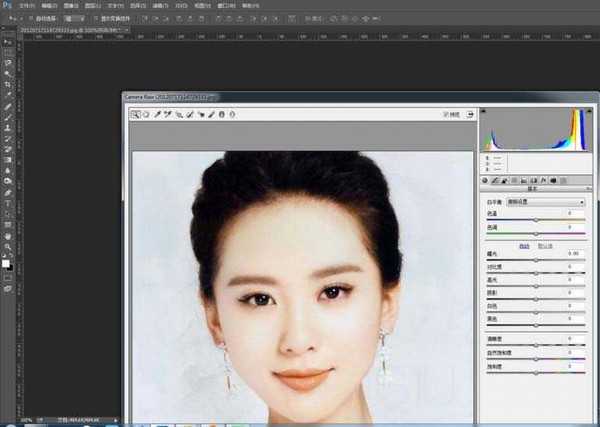Select the Move tool in Photoshop toolbar
The image size is (600, 427).
(x=8, y=42)
